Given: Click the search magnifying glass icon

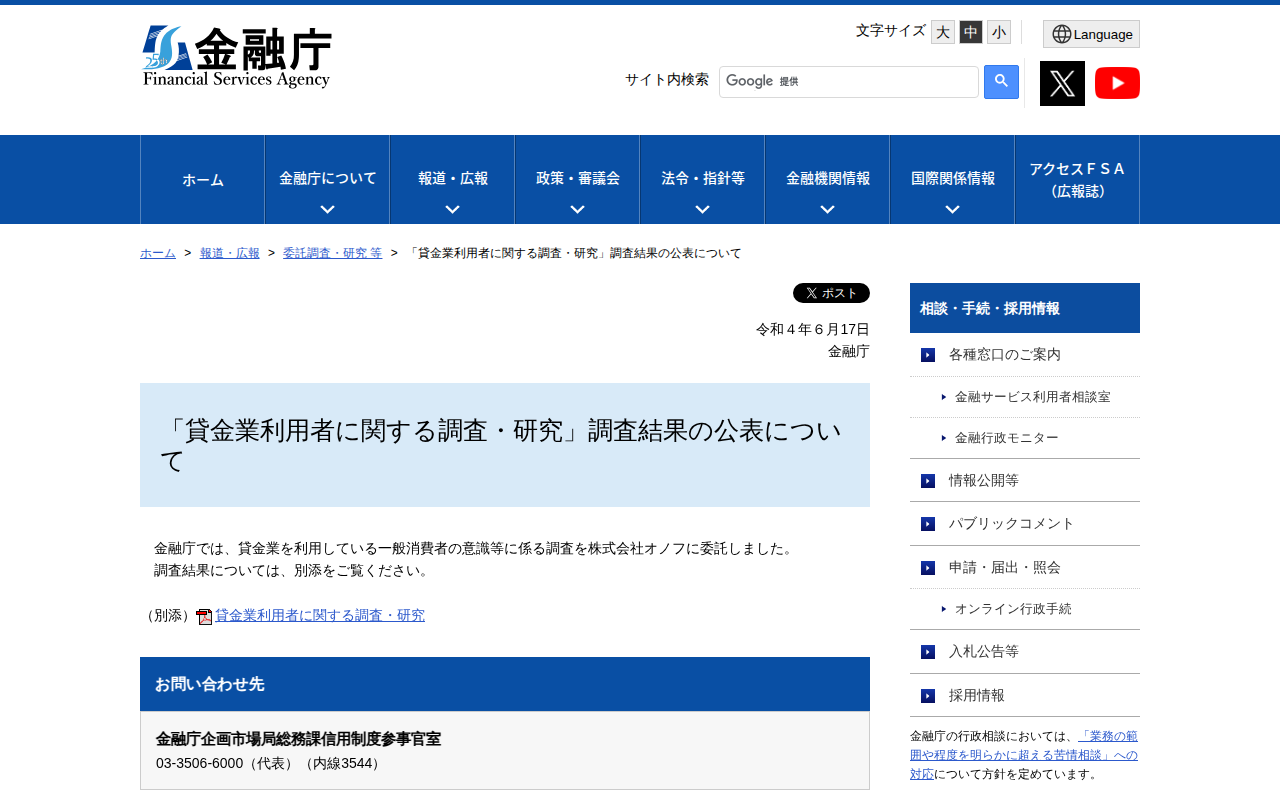Looking at the screenshot, I should coord(999,81).
